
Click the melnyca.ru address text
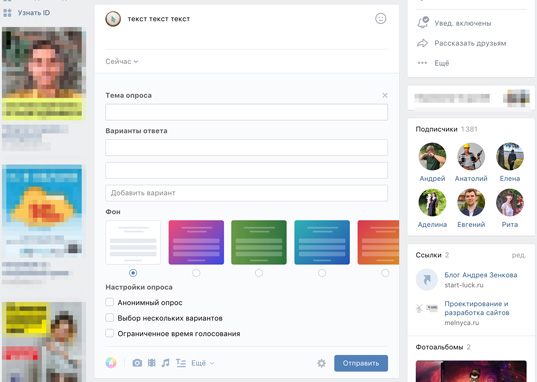click(x=461, y=323)
